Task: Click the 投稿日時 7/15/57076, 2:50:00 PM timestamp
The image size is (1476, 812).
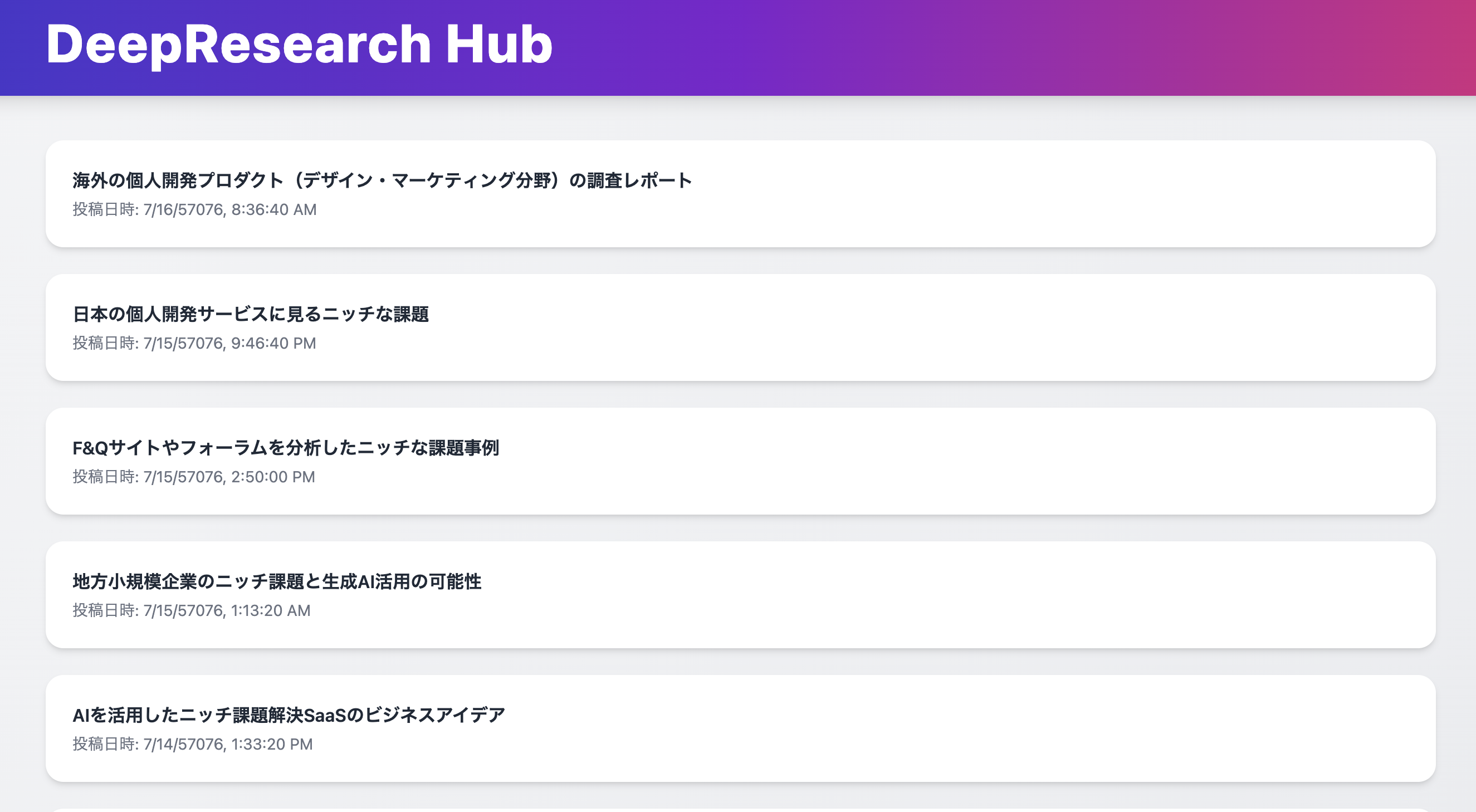Action: (194, 477)
